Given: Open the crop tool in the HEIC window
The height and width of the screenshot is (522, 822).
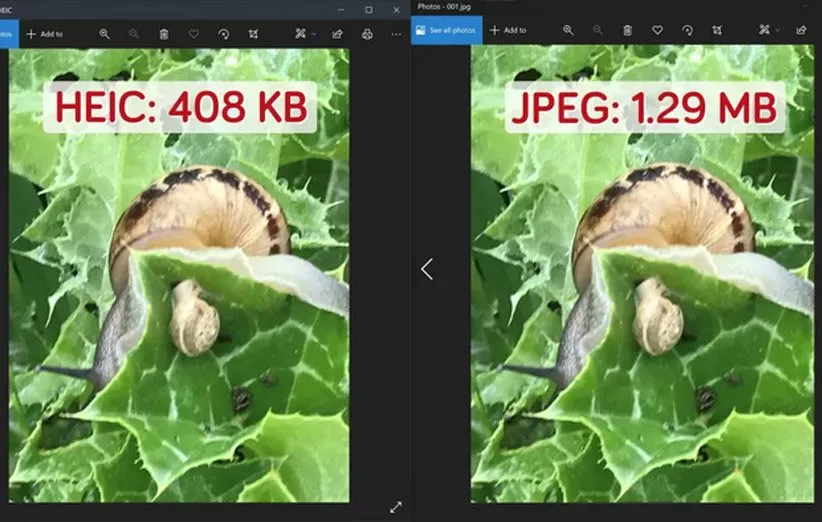Looking at the screenshot, I should click(253, 34).
